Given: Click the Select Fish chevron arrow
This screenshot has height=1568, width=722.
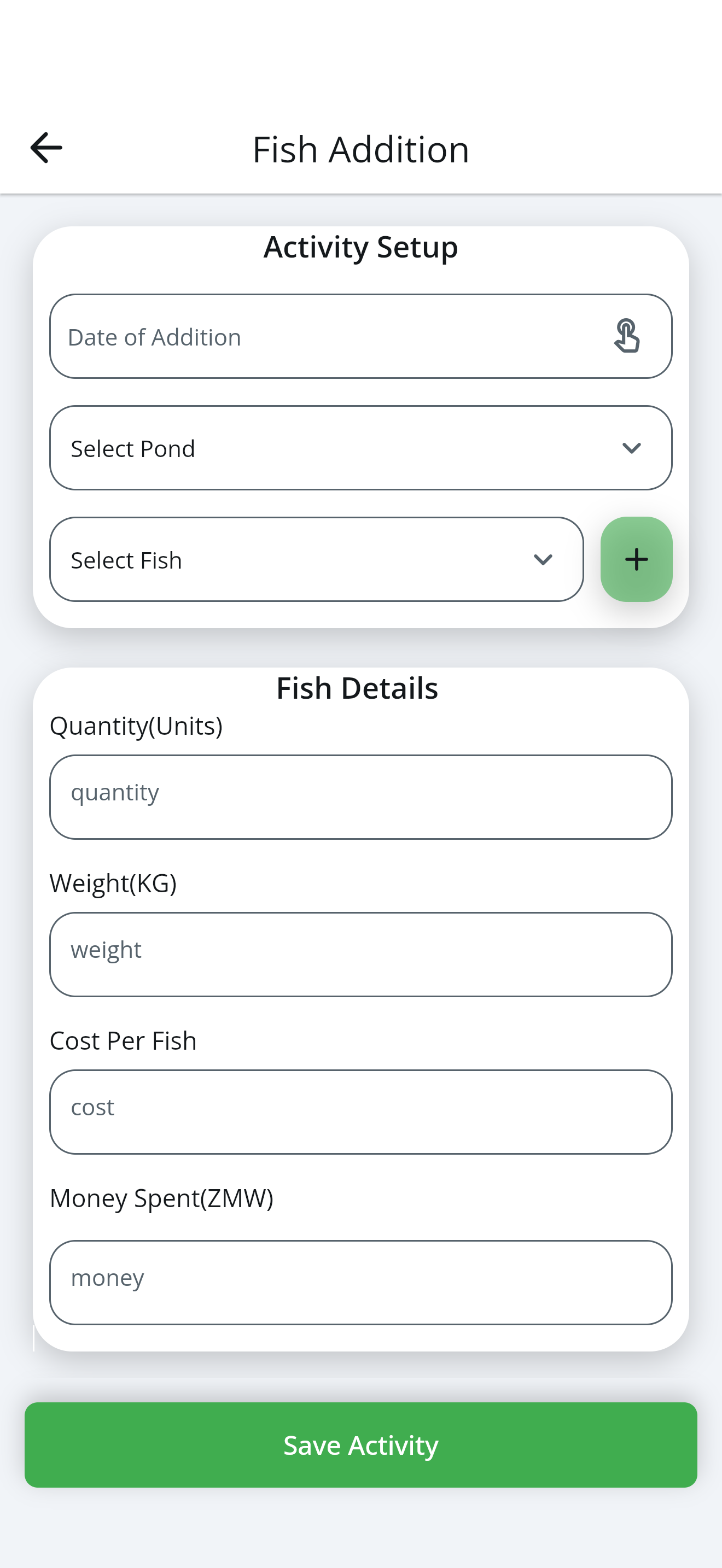Looking at the screenshot, I should click(x=543, y=560).
